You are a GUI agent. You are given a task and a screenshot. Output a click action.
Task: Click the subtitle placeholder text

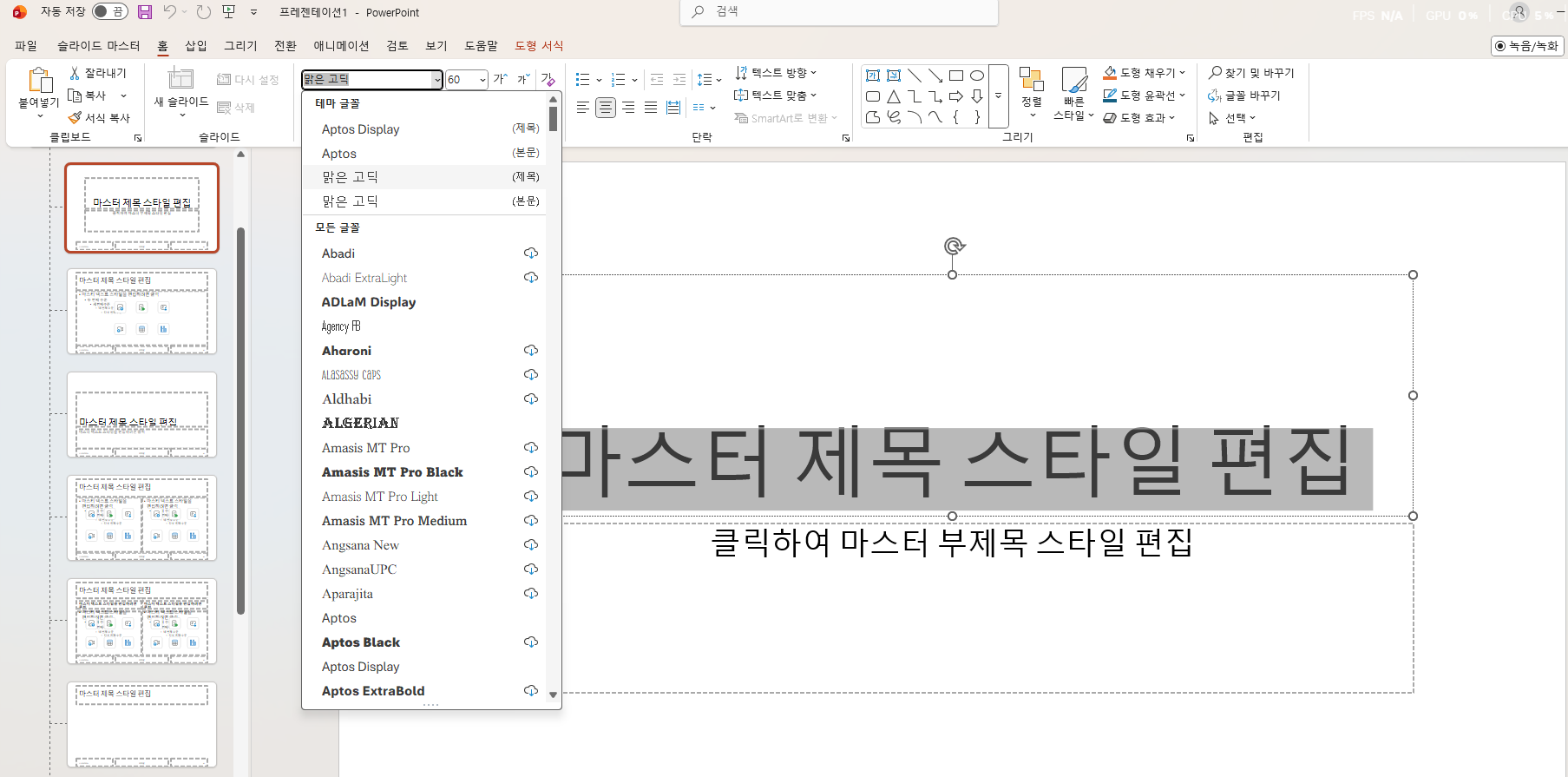coord(951,543)
